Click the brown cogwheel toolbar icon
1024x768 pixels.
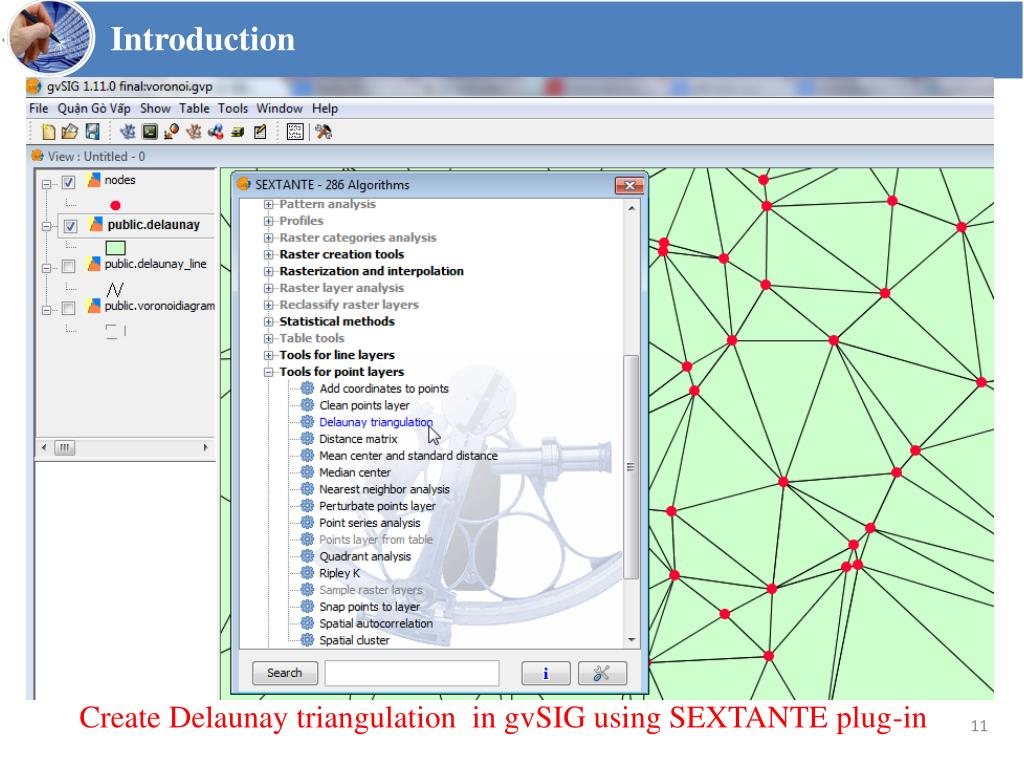(x=193, y=132)
